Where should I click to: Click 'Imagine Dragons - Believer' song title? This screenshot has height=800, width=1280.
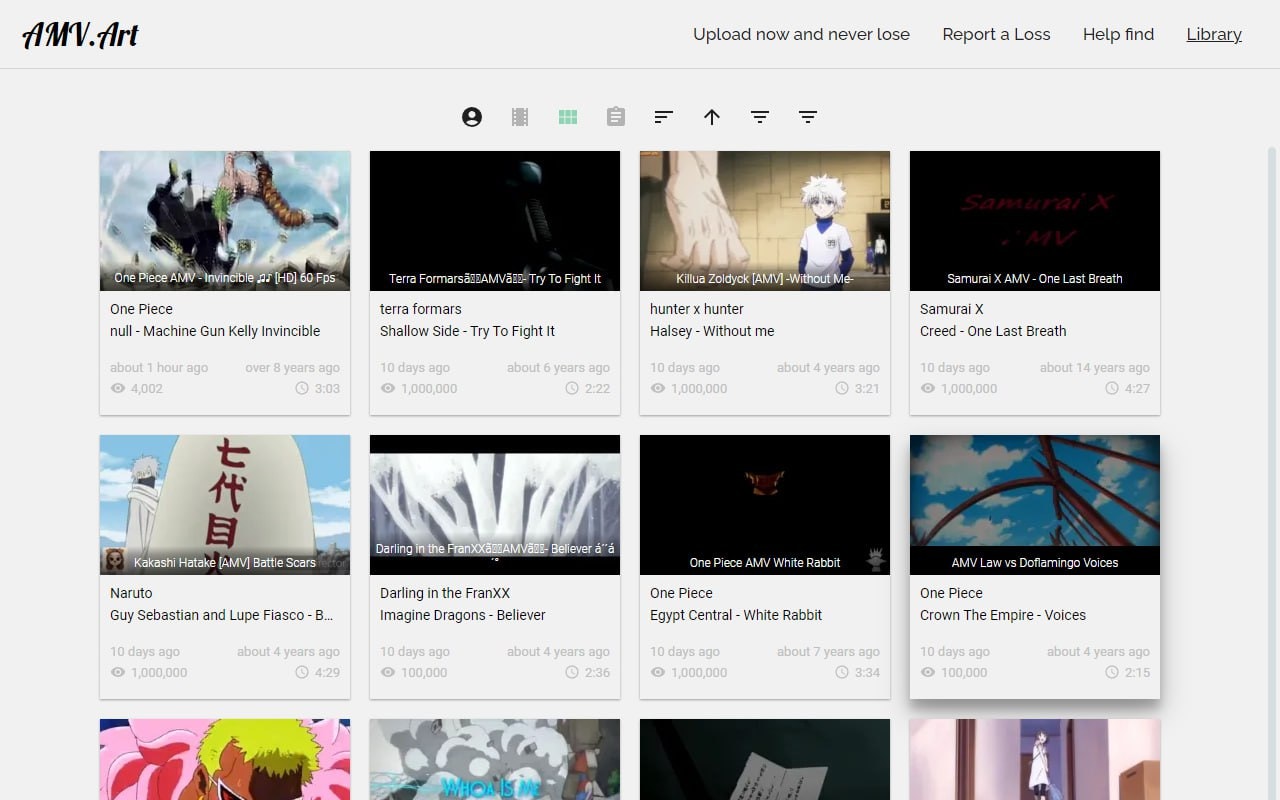click(463, 615)
